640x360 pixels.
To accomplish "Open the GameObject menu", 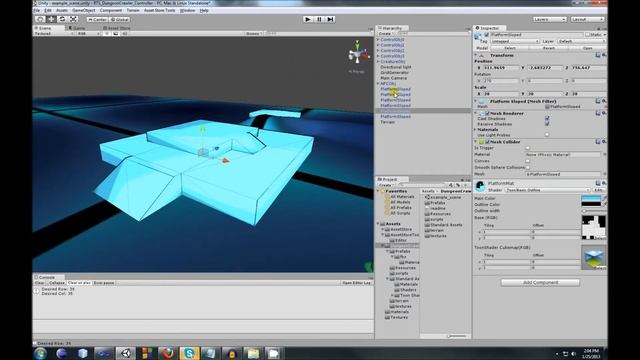I will [84, 10].
